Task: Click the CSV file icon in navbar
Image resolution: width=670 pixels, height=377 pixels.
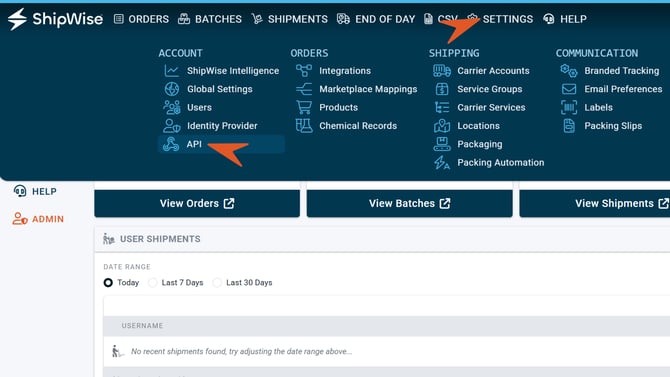Action: 428,19
